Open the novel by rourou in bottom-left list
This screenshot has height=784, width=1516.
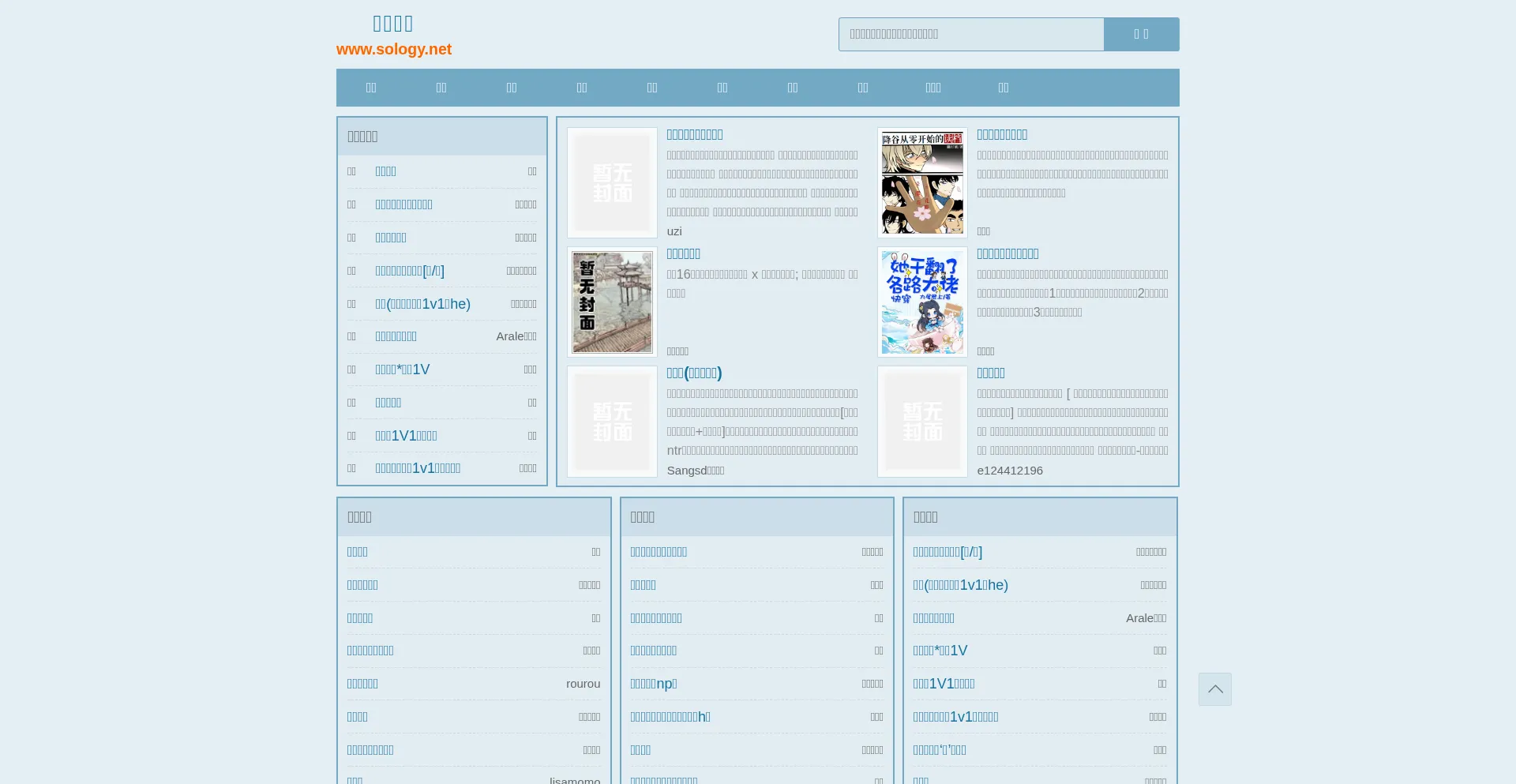pos(362,684)
